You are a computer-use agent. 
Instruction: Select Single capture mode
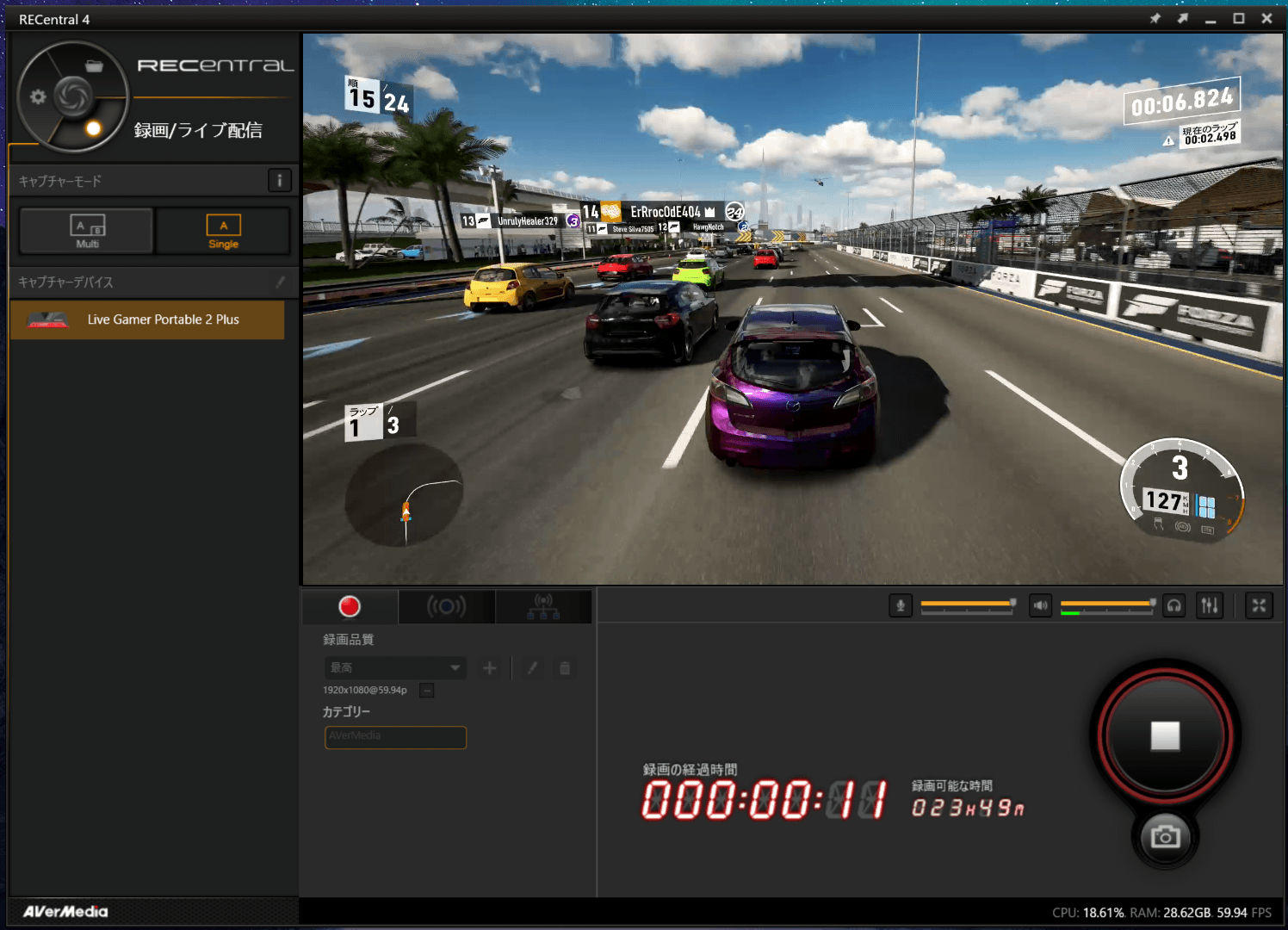click(x=223, y=231)
